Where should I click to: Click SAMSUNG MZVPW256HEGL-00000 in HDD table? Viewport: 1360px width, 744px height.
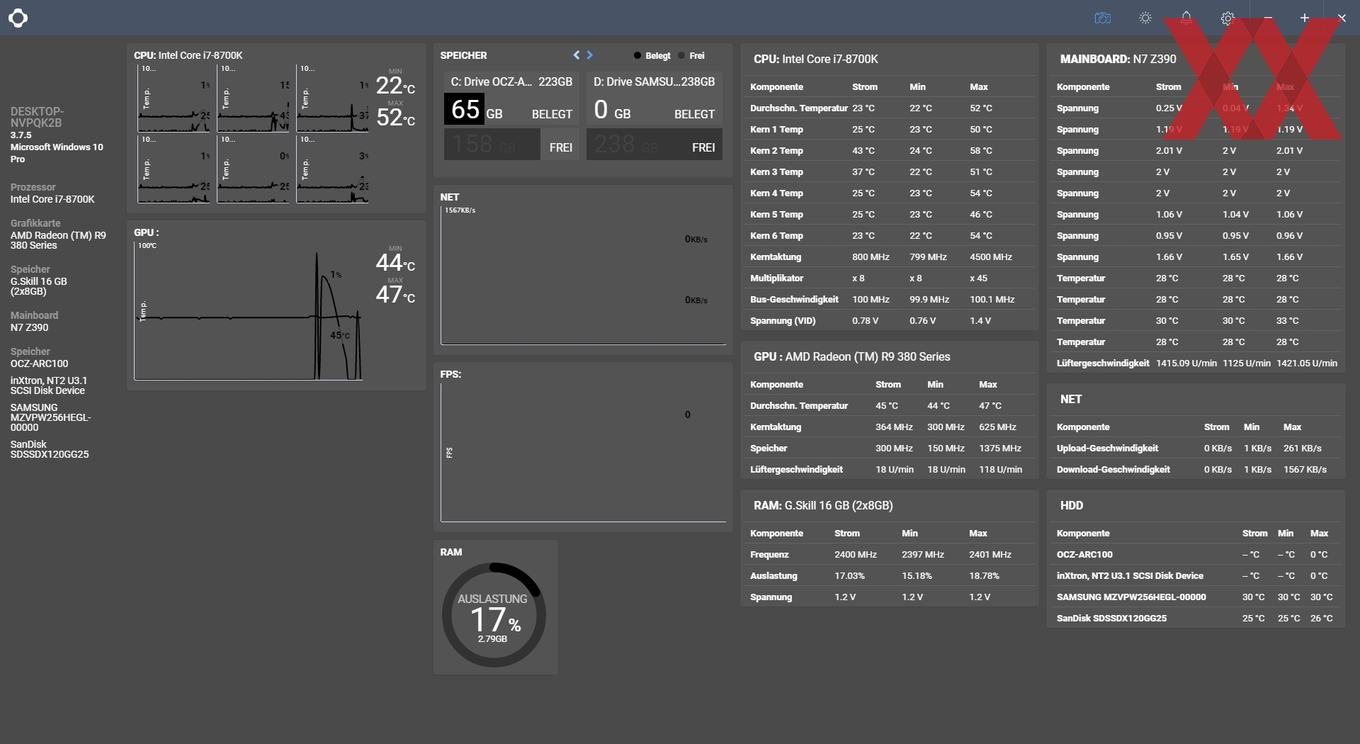pos(1131,597)
